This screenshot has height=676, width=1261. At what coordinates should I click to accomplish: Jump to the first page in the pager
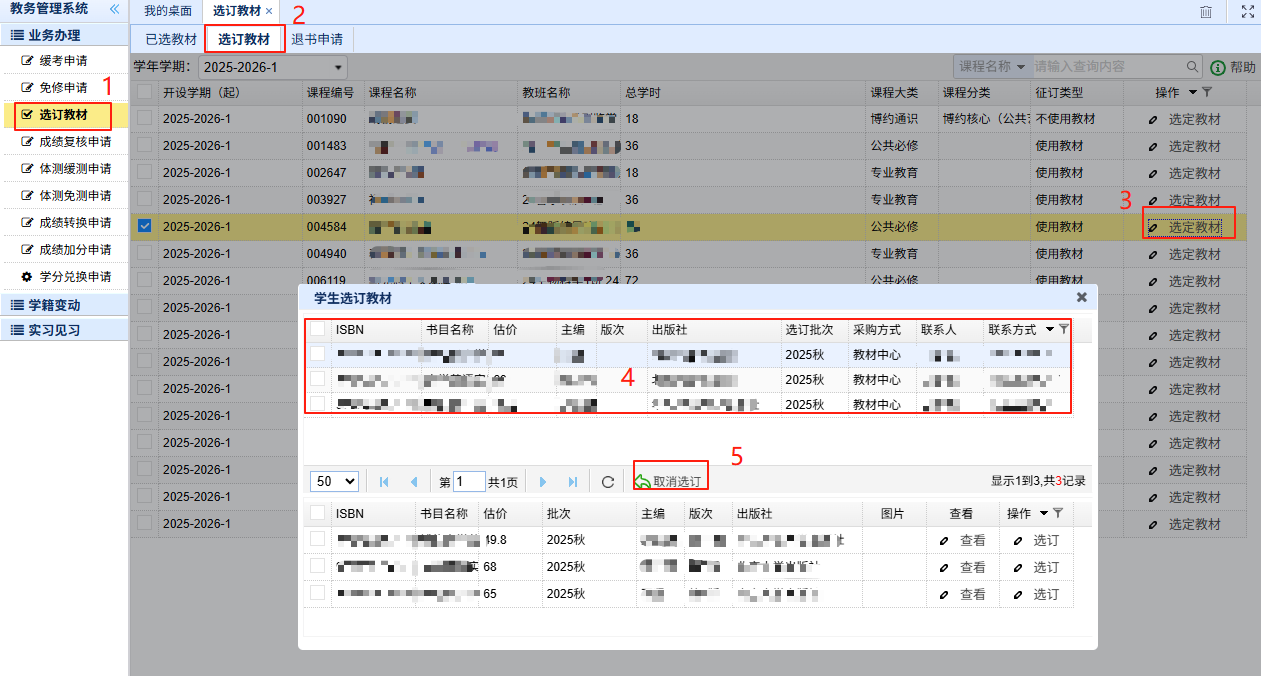384,482
